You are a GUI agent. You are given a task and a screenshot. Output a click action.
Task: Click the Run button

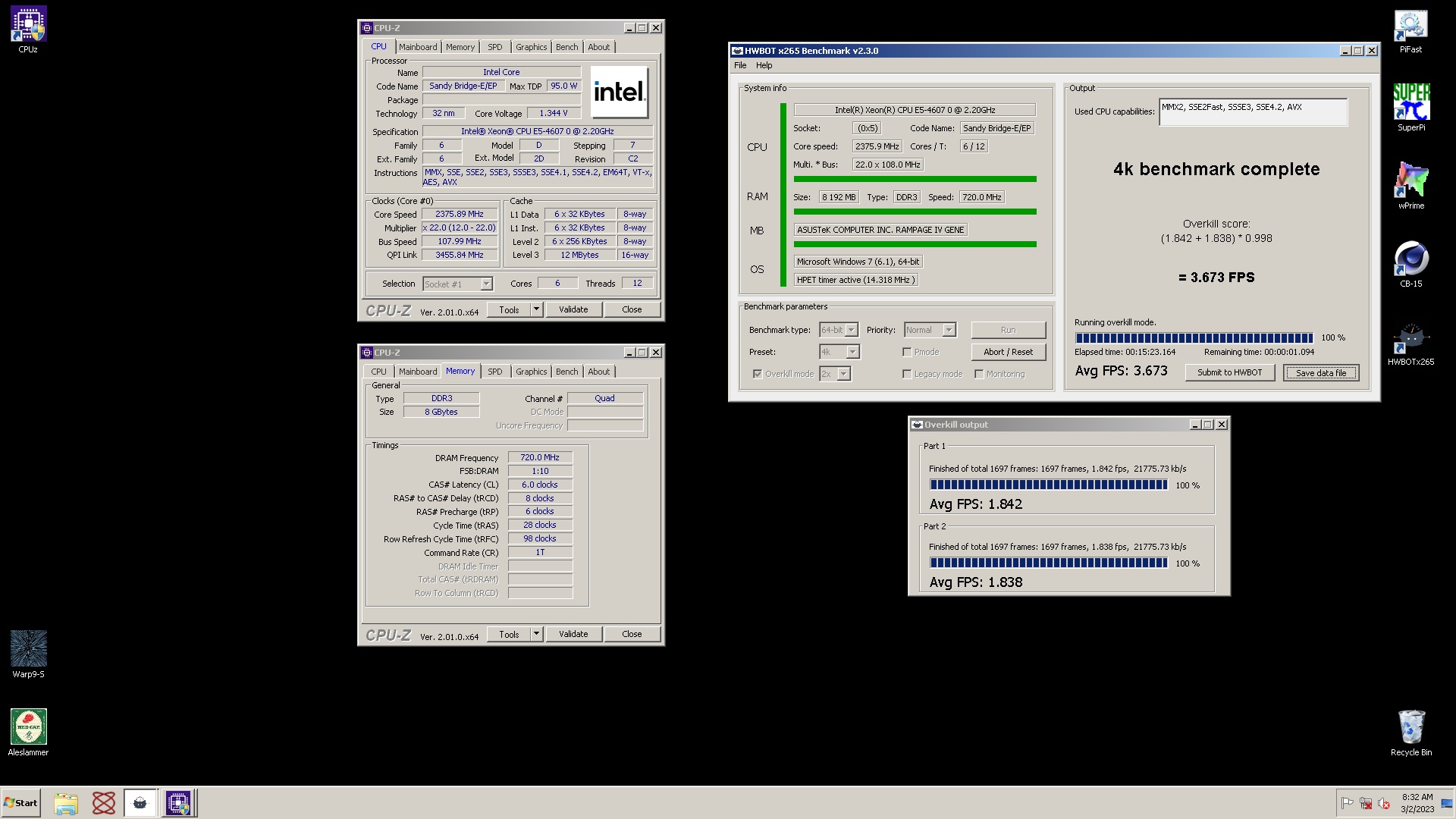(1008, 330)
